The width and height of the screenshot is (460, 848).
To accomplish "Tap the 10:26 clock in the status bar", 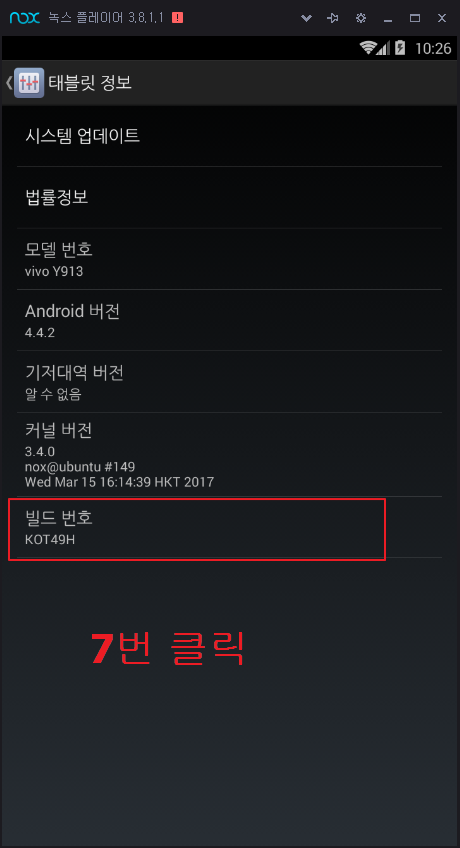I will tap(433, 49).
